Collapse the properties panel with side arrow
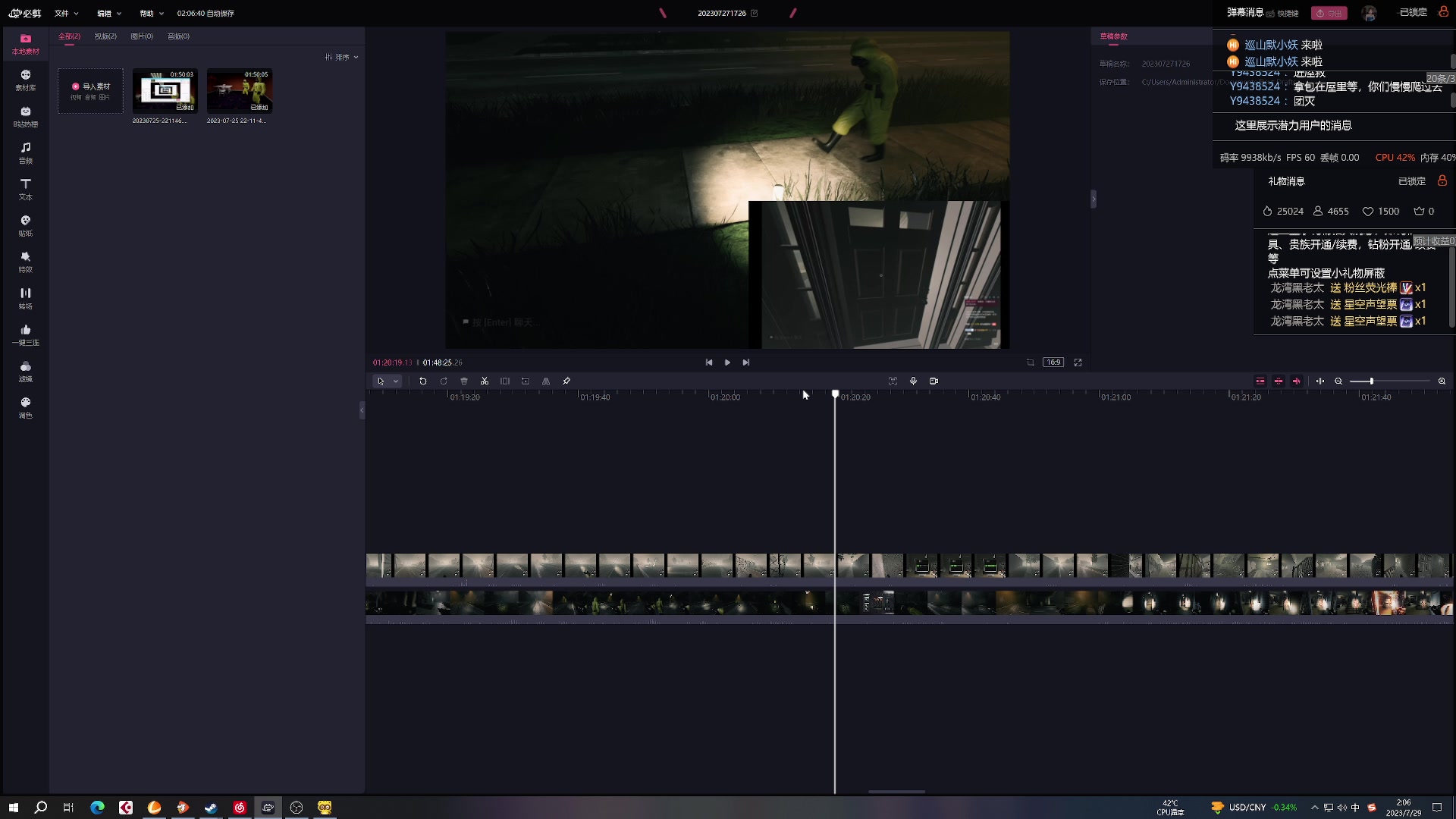The height and width of the screenshot is (819, 1456). [x=1094, y=199]
